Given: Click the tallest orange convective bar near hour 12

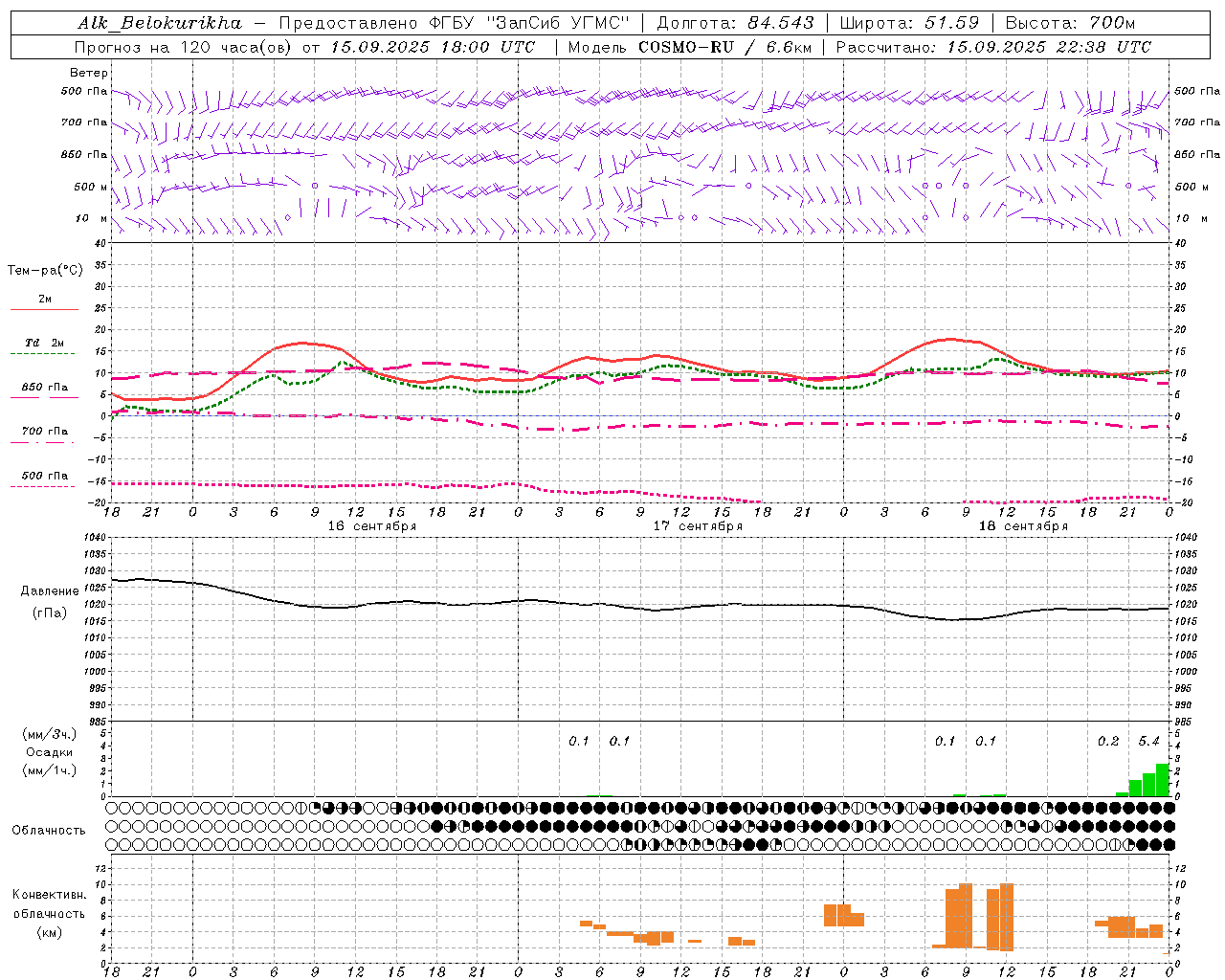Looking at the screenshot, I should click(x=1007, y=917).
